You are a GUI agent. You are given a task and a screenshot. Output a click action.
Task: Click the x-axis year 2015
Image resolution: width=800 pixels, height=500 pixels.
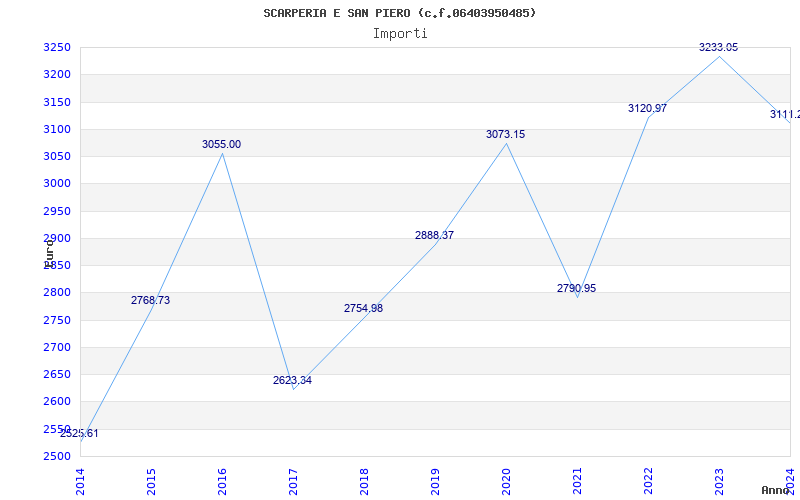(151, 482)
